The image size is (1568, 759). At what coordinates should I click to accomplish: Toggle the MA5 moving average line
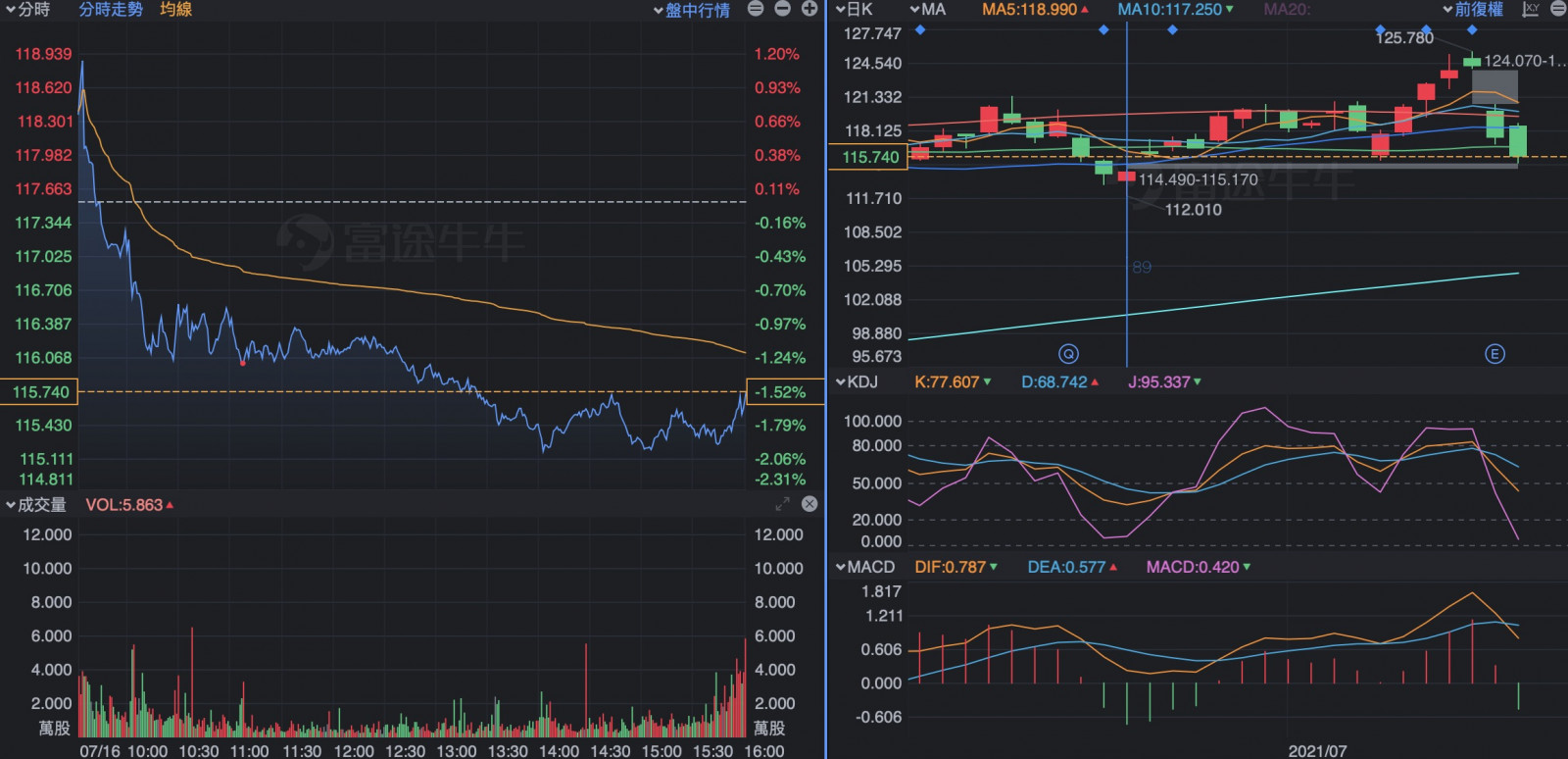[x=1034, y=9]
